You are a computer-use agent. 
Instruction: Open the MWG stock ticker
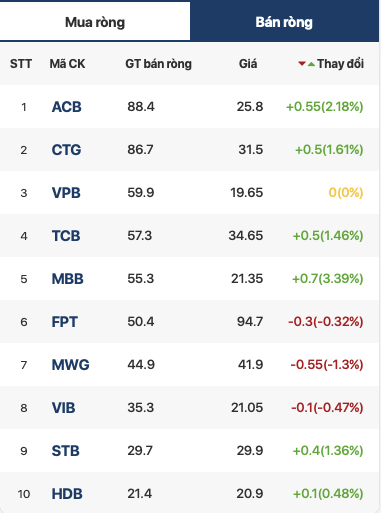(x=71, y=365)
